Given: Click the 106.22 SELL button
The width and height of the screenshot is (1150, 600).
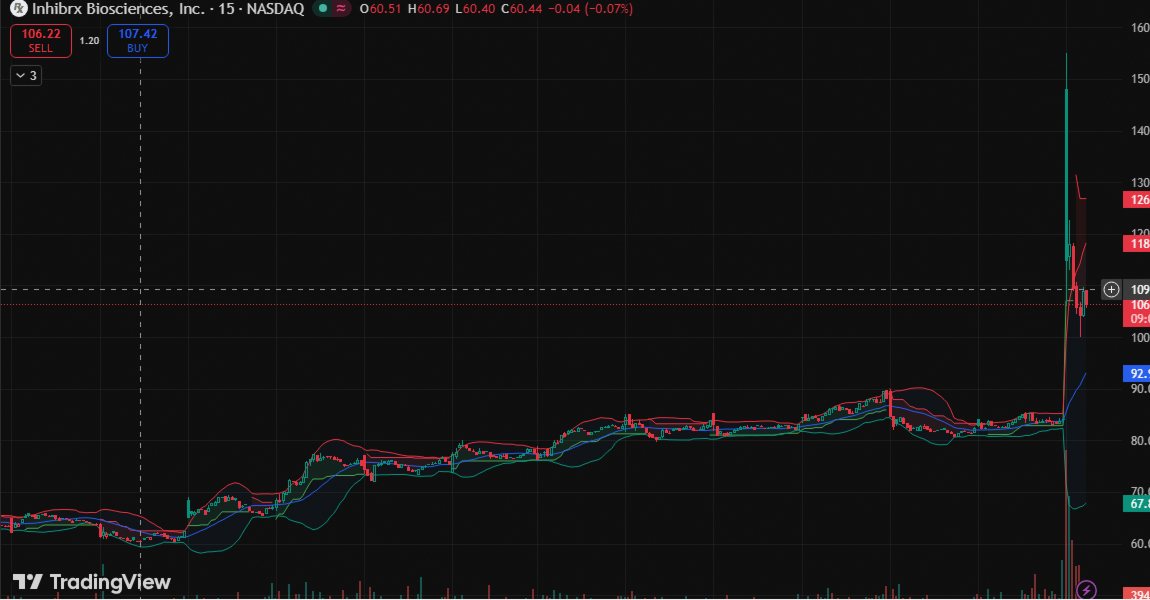Looking at the screenshot, I should (x=40, y=40).
